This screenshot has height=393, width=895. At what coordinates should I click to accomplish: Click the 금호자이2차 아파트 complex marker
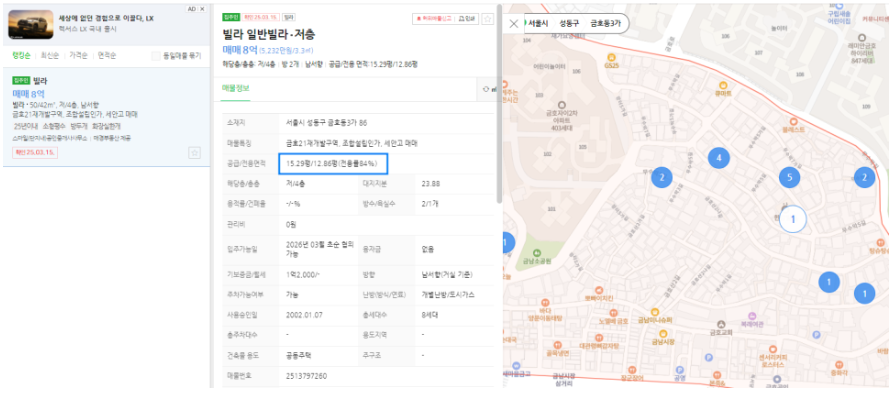pos(562,106)
